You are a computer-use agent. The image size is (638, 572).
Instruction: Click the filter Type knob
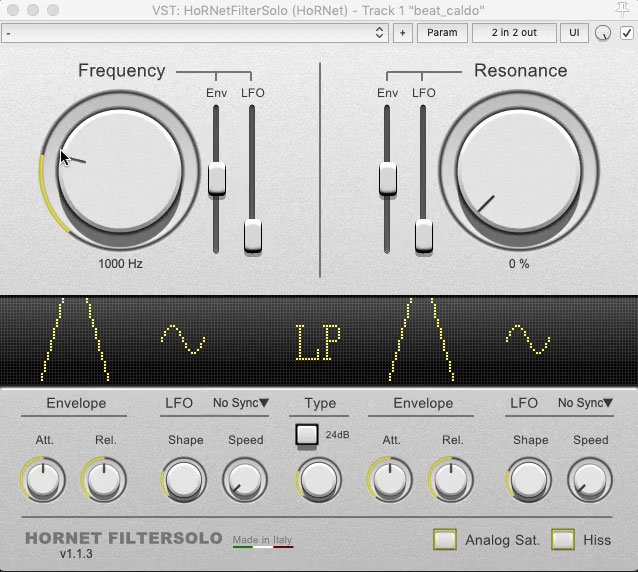[319, 480]
